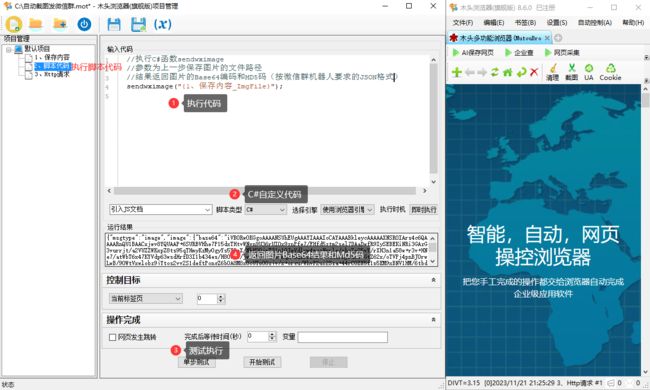This screenshot has height=390, width=650.
Task: Select tree item 3、Http请求
Action: (52, 75)
